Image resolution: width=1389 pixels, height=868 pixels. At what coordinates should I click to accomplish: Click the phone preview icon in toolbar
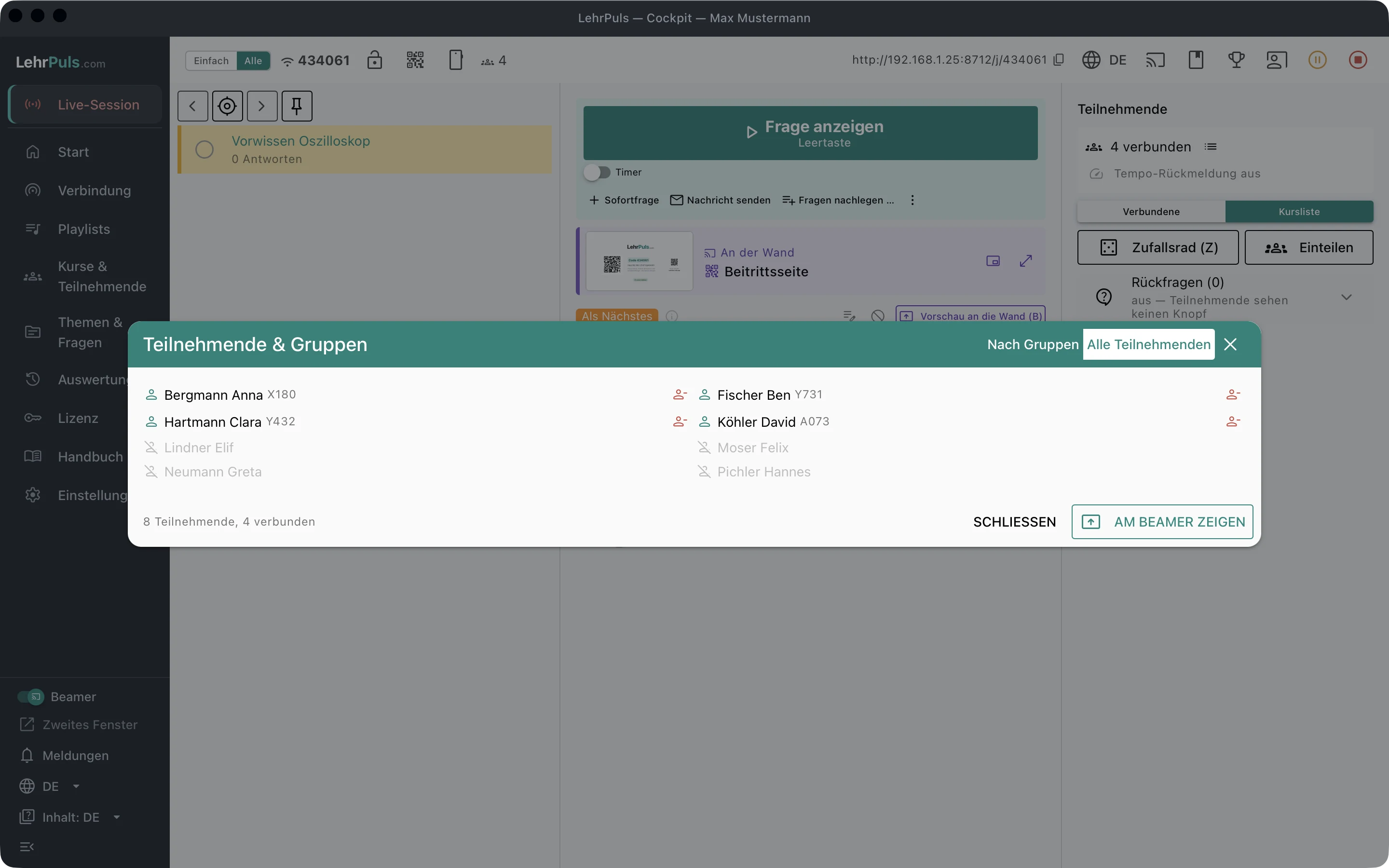456,60
